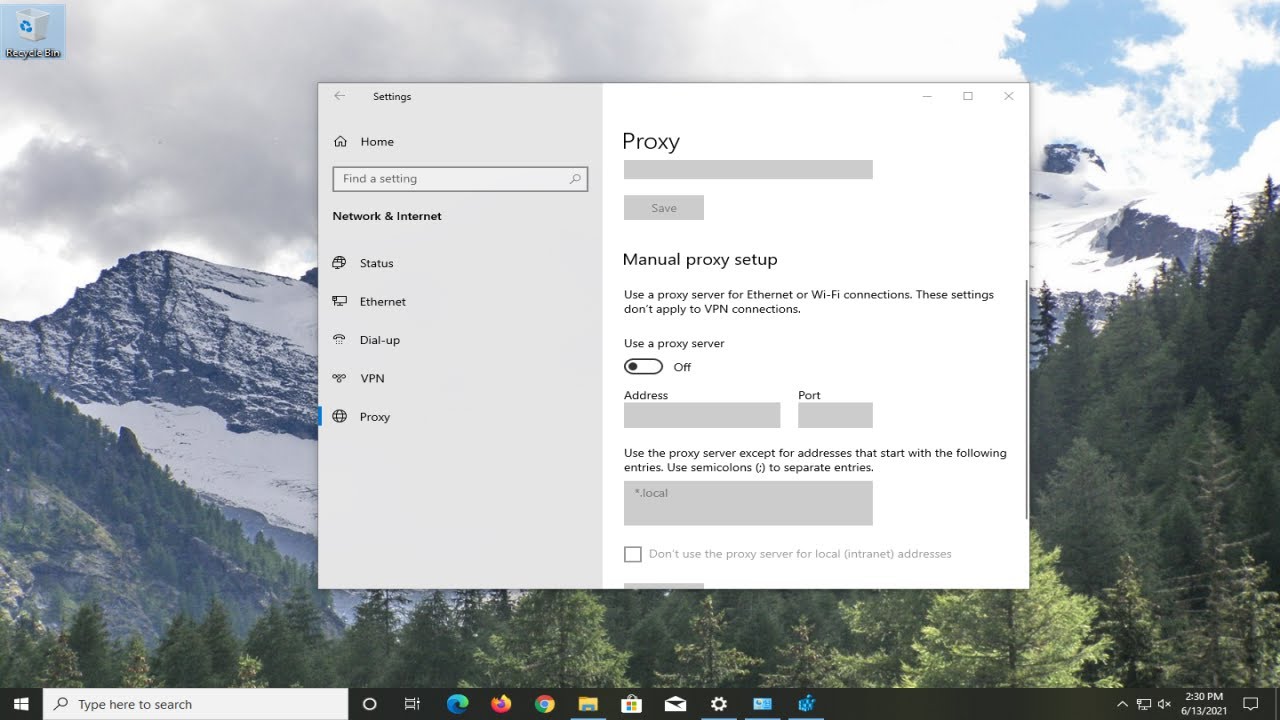Open the last pinned taskbar app icon
Image resolution: width=1280 pixels, height=720 pixels.
click(x=806, y=704)
